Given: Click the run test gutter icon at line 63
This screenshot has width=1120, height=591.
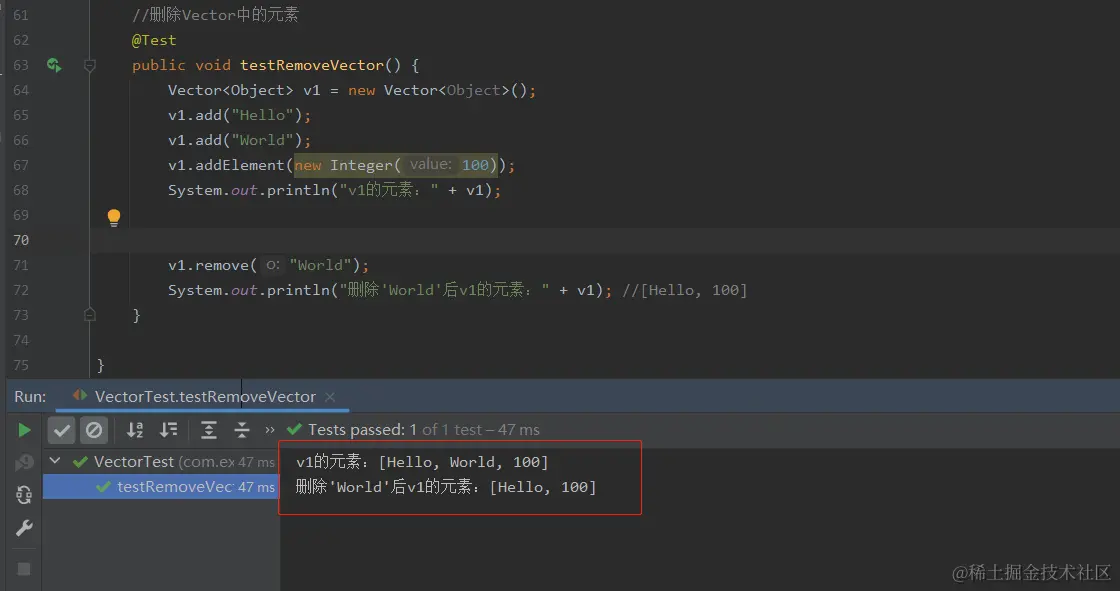Looking at the screenshot, I should tap(54, 65).
